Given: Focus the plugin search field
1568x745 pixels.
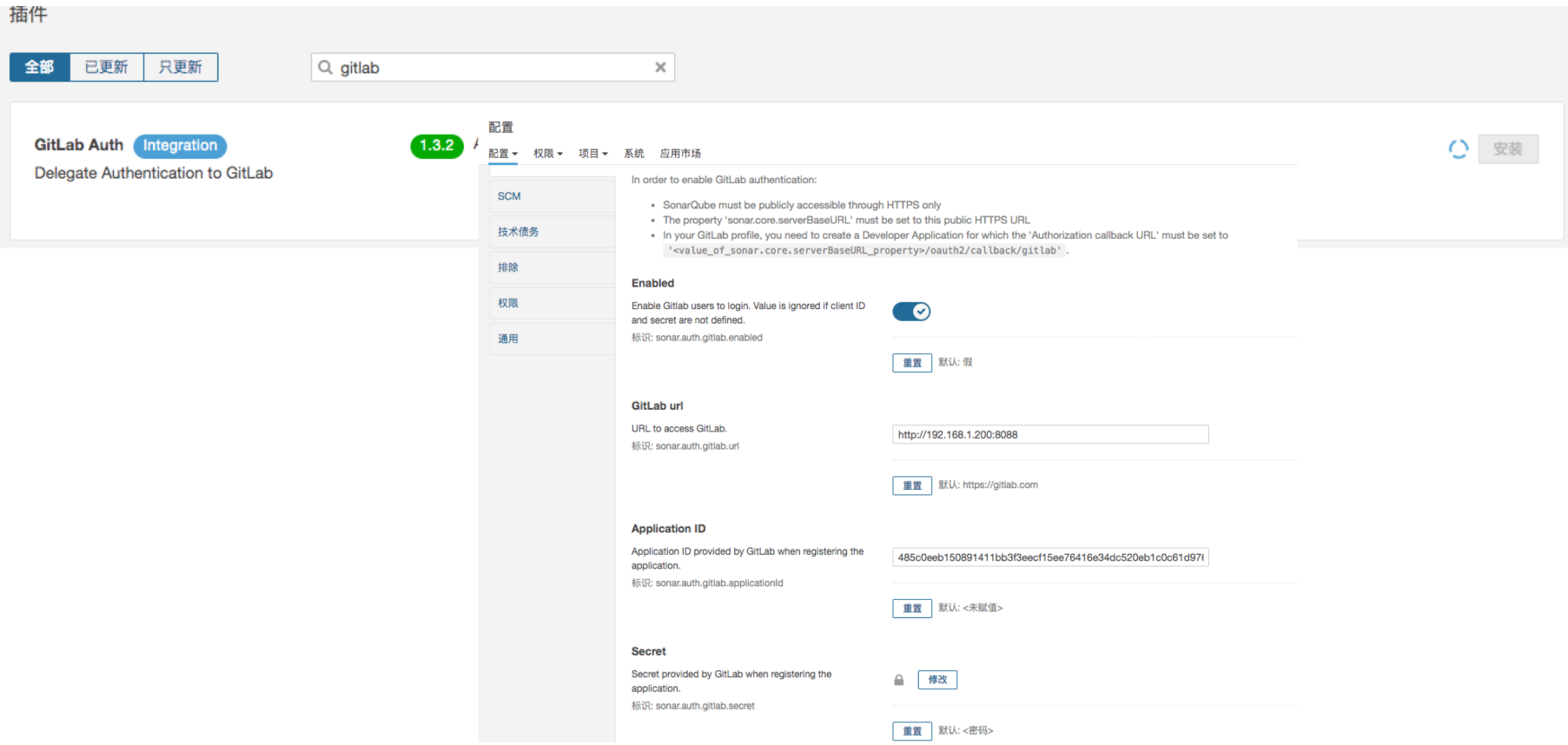Looking at the screenshot, I should pyautogui.click(x=493, y=67).
